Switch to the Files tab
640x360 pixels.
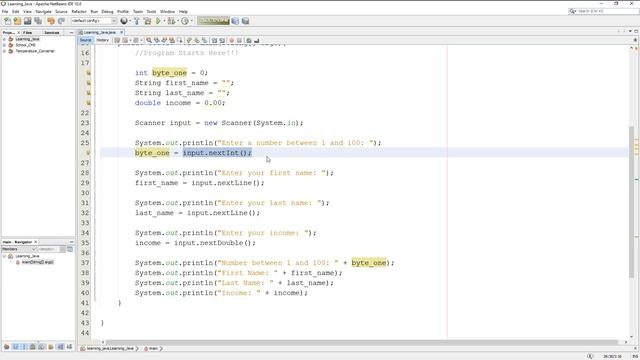27,32
